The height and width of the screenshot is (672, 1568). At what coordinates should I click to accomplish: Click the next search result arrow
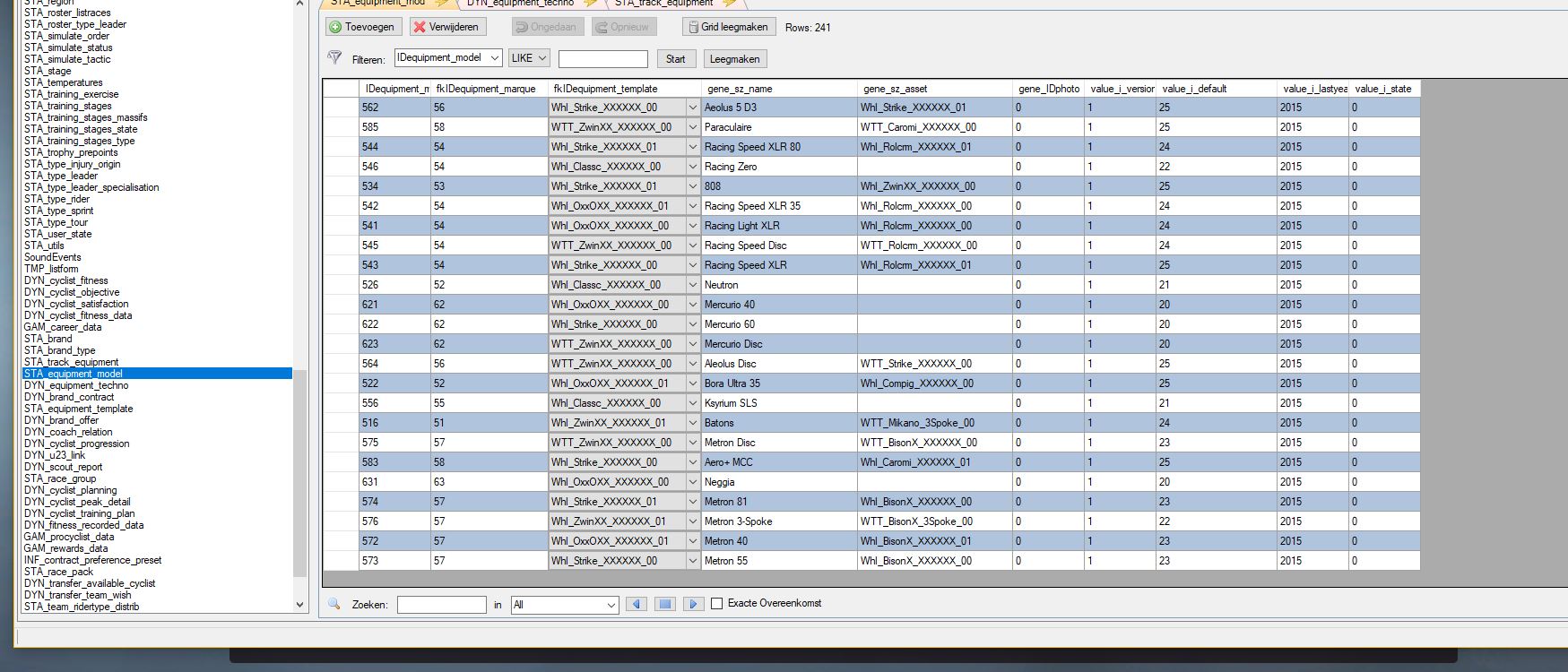click(x=693, y=604)
